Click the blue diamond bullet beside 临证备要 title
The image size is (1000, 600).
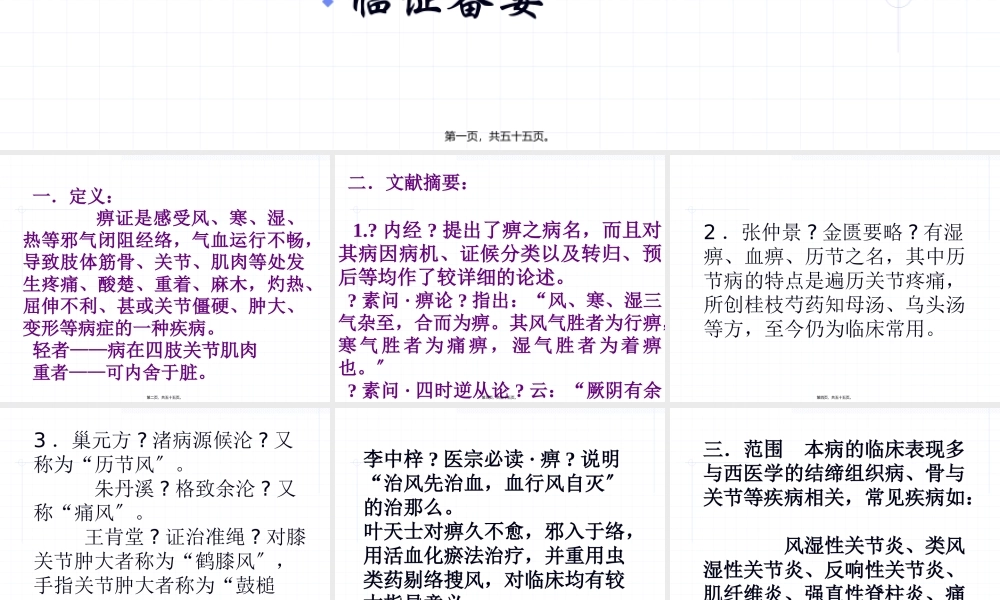click(x=328, y=3)
